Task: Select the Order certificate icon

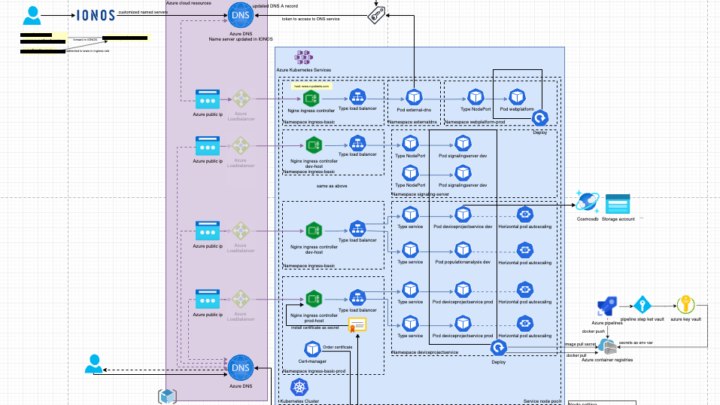Action: (354, 326)
